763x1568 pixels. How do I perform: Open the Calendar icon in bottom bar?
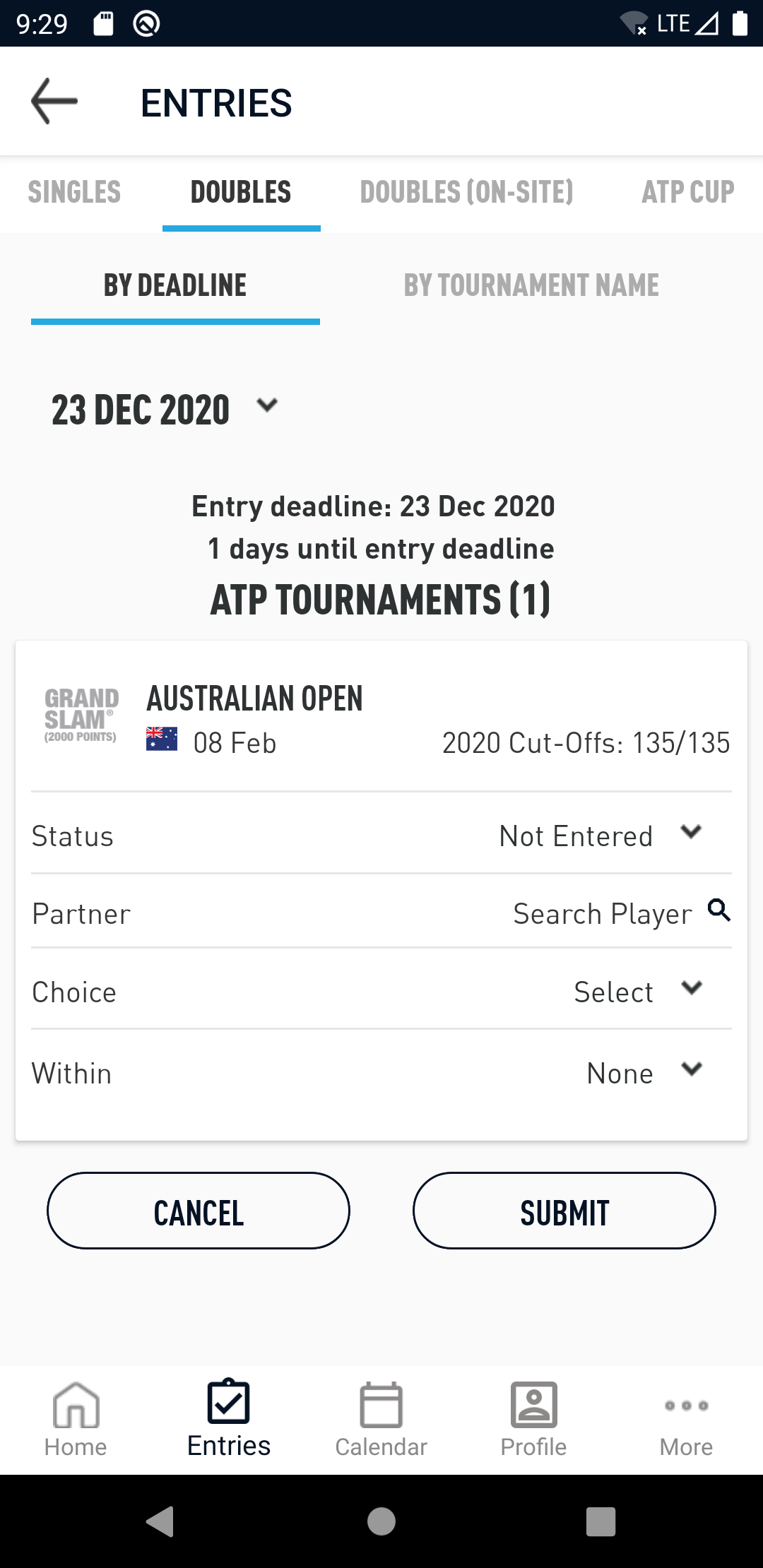coord(381,1406)
